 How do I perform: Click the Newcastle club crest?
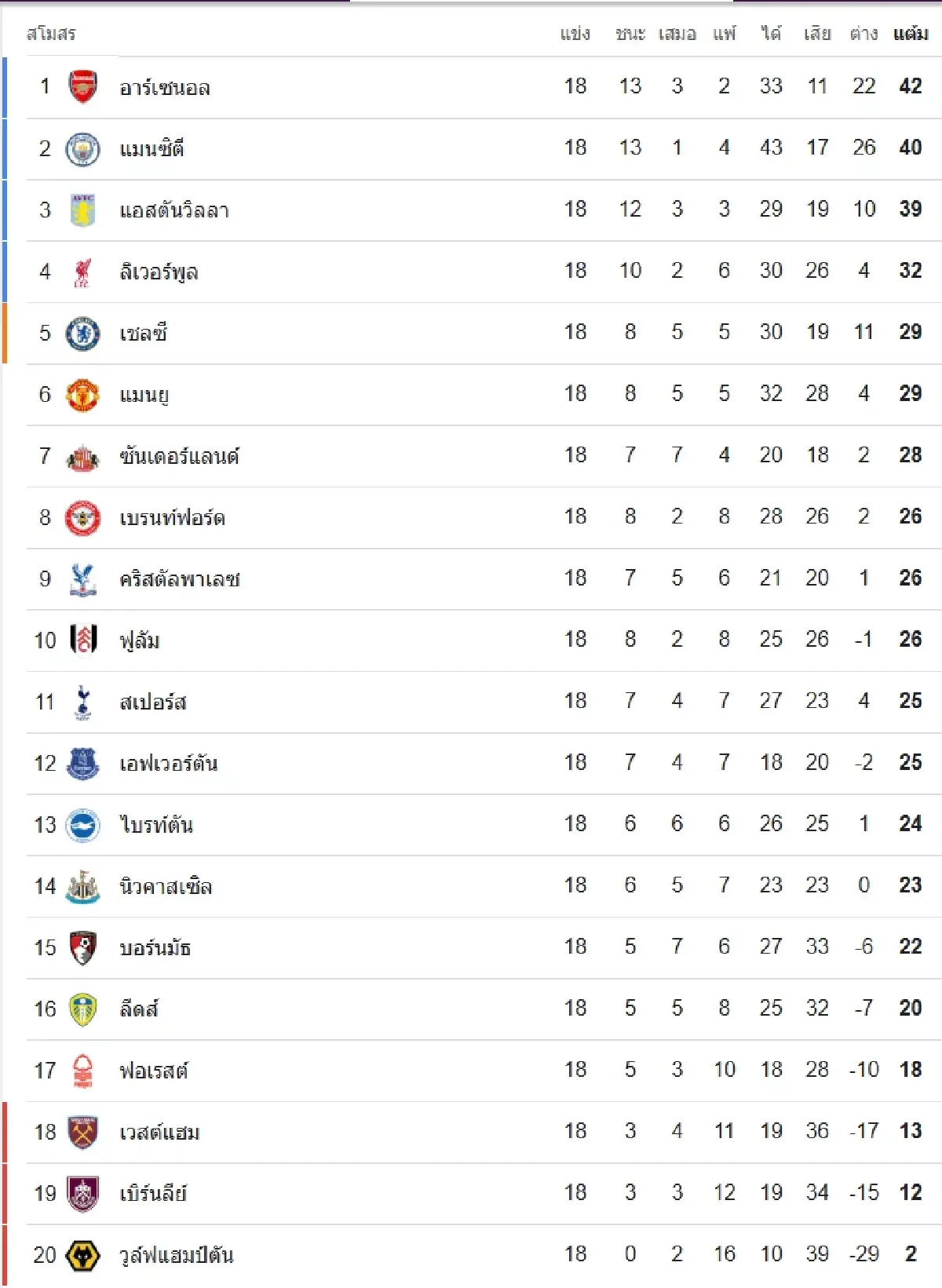82,886
